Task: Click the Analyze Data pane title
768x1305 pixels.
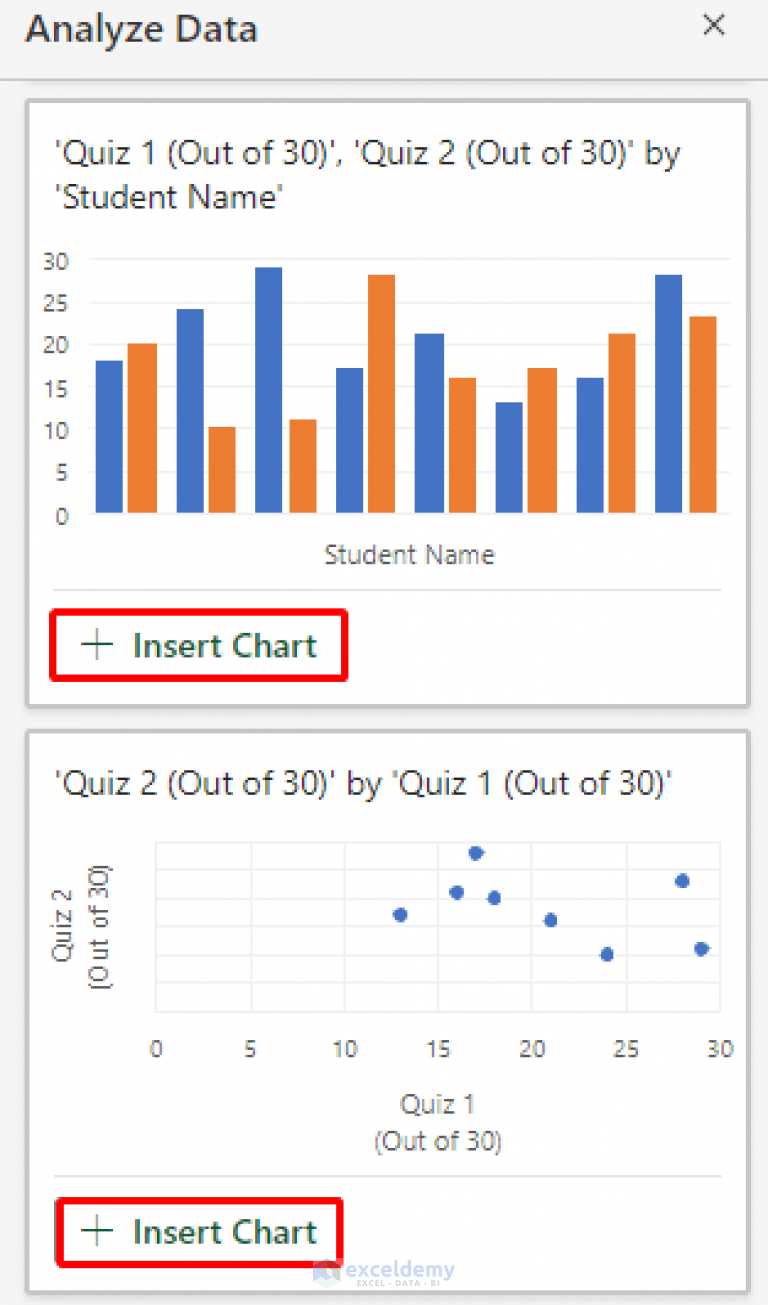Action: coord(141,30)
